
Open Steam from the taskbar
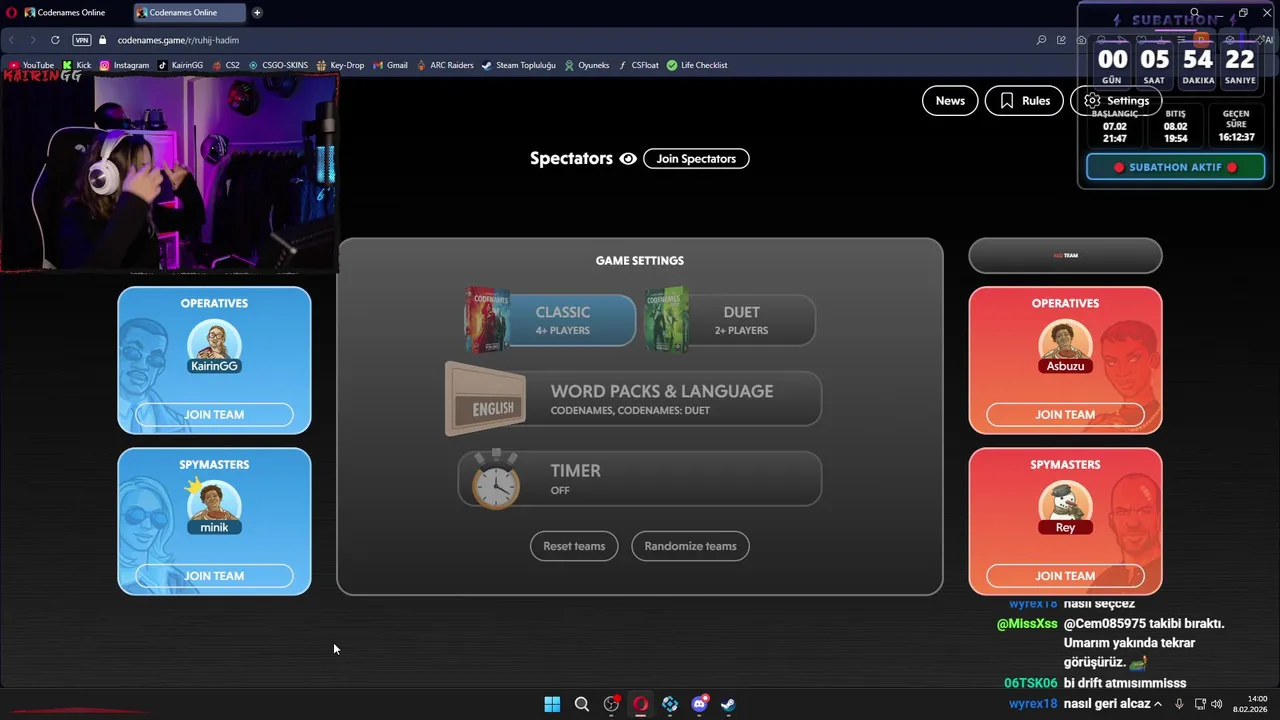(x=728, y=704)
